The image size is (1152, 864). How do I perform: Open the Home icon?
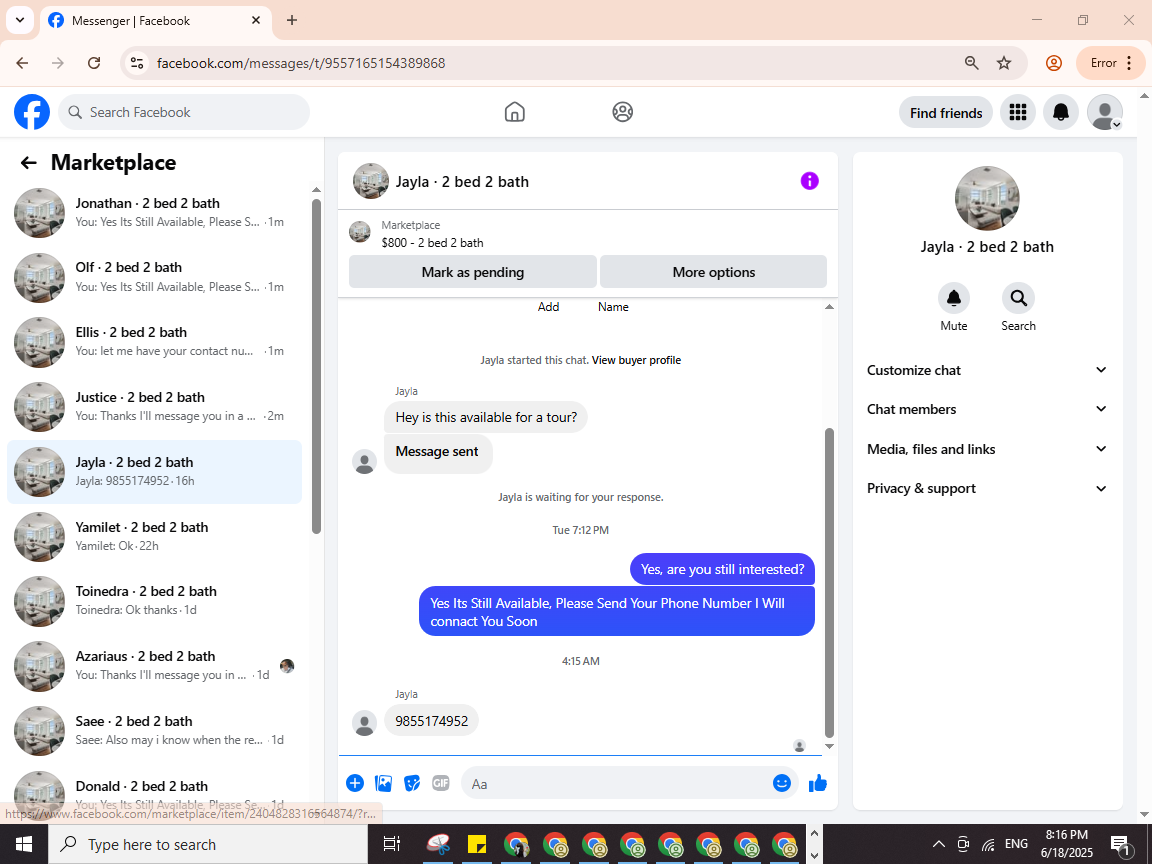pyautogui.click(x=514, y=112)
